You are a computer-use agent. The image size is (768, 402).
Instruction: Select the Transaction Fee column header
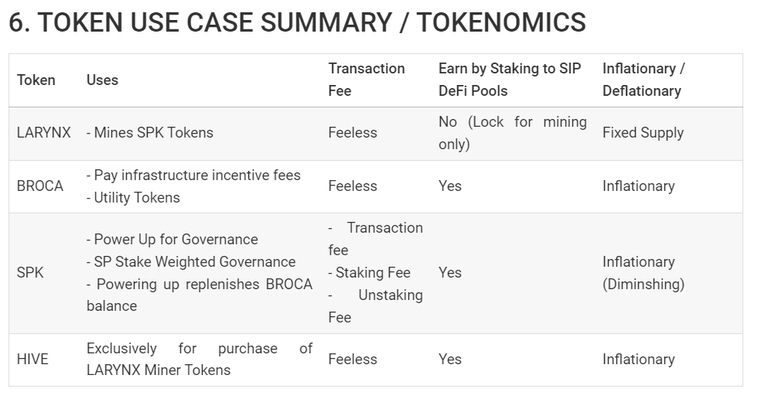click(366, 79)
